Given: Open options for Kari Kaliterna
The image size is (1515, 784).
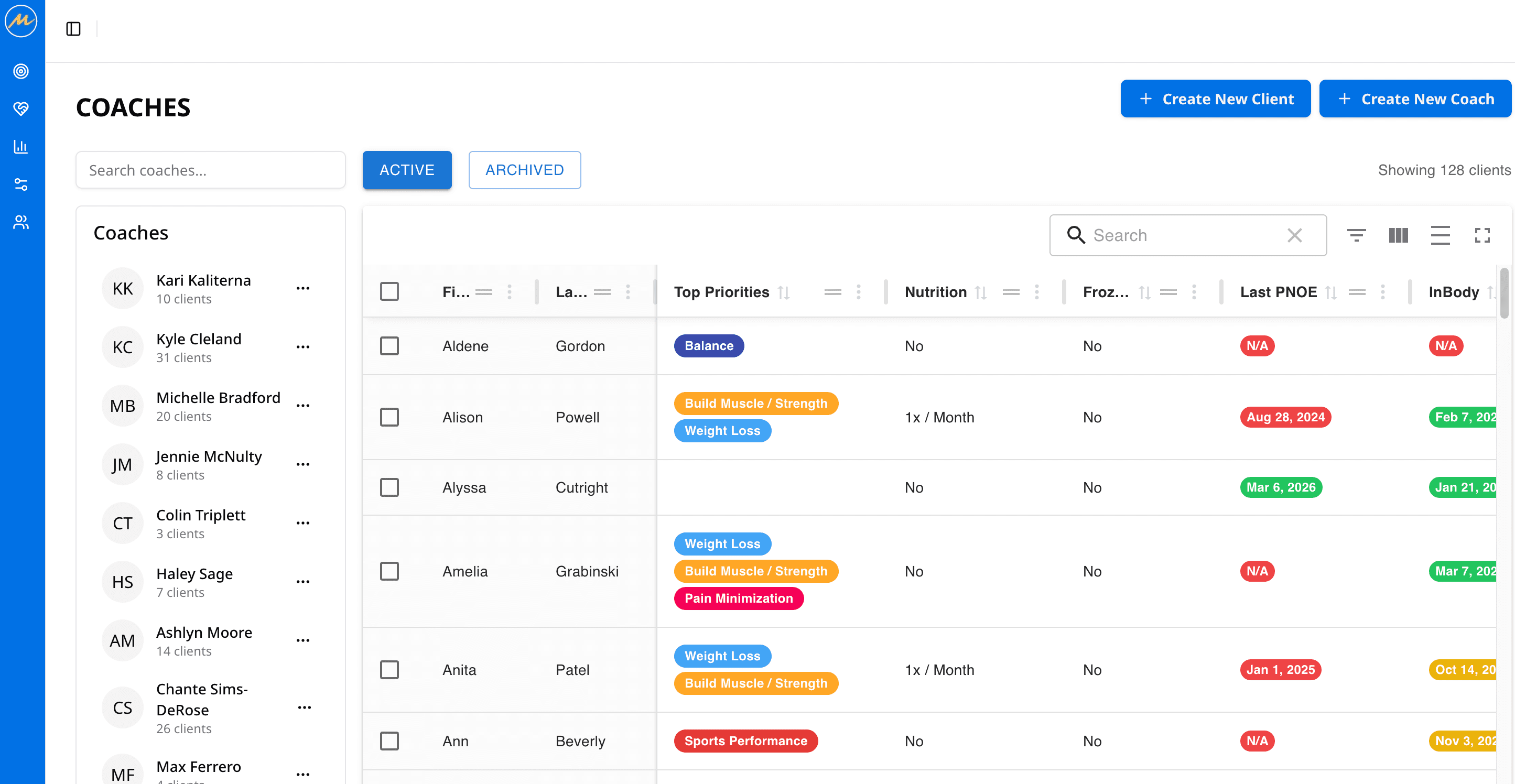Looking at the screenshot, I should (303, 288).
